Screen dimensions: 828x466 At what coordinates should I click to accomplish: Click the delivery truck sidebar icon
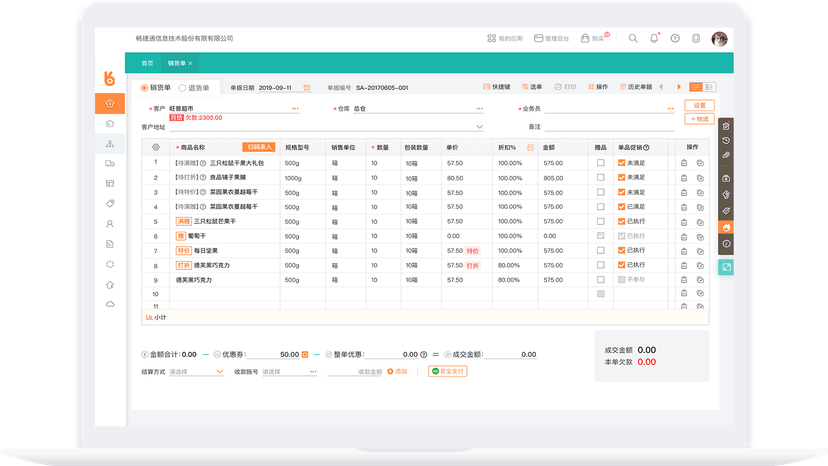110,164
